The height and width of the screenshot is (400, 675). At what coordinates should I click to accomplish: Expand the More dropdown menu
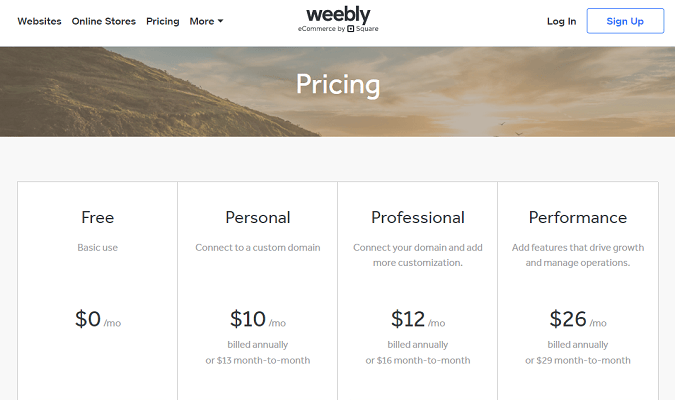coord(206,21)
